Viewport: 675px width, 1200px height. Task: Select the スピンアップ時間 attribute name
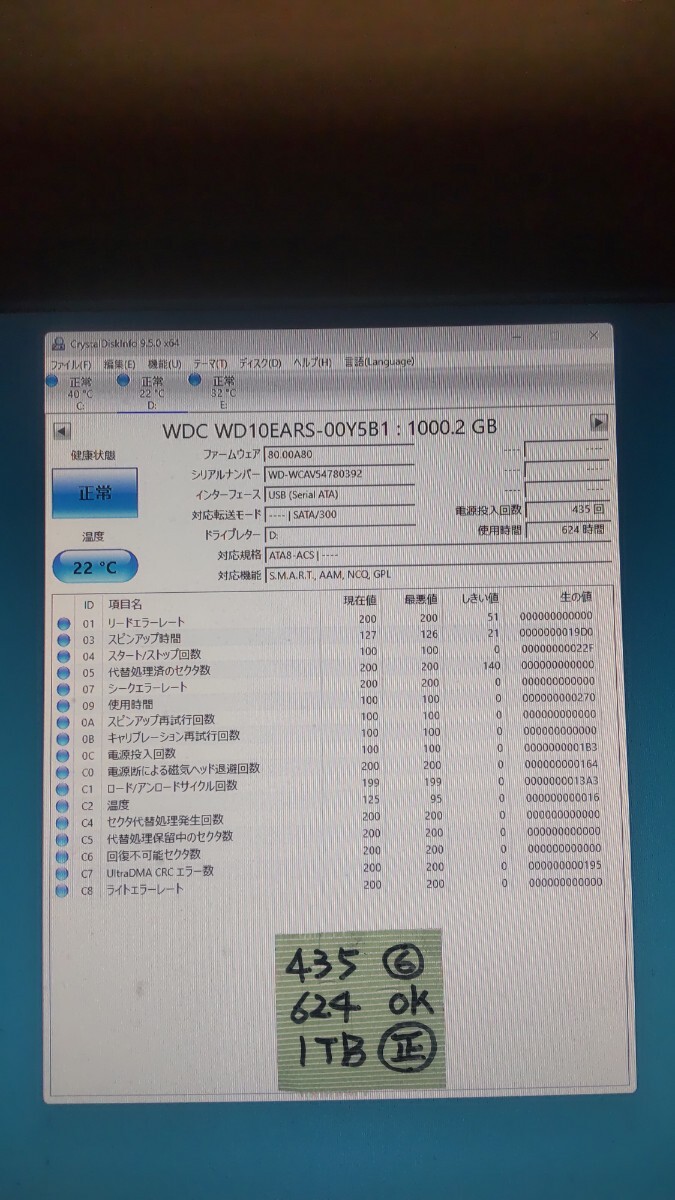[144, 638]
